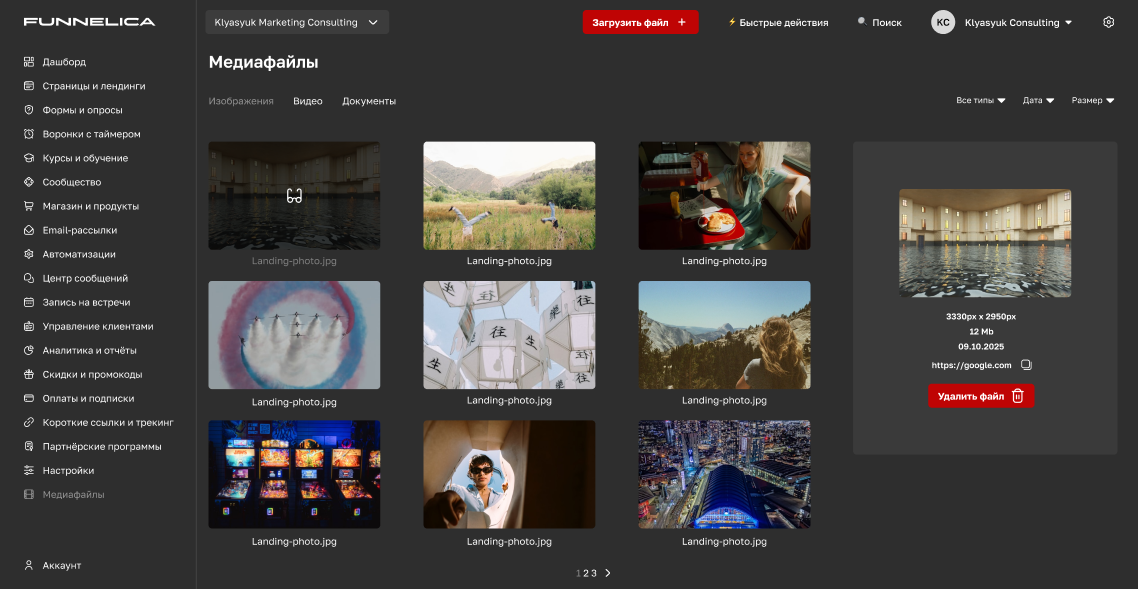This screenshot has width=1138, height=589.
Task: Select the mountain view woman thumbnail
Action: (724, 335)
